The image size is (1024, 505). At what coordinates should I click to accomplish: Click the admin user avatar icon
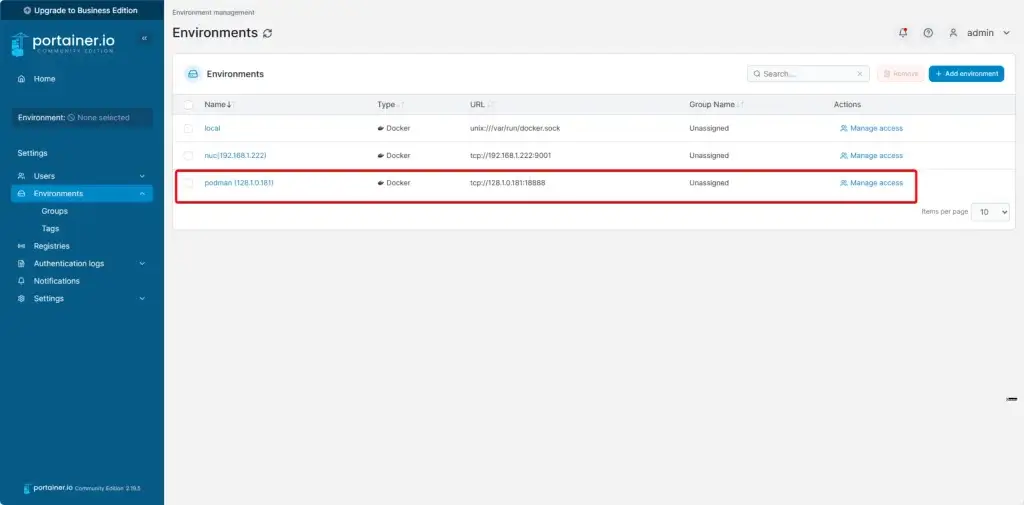tap(953, 33)
